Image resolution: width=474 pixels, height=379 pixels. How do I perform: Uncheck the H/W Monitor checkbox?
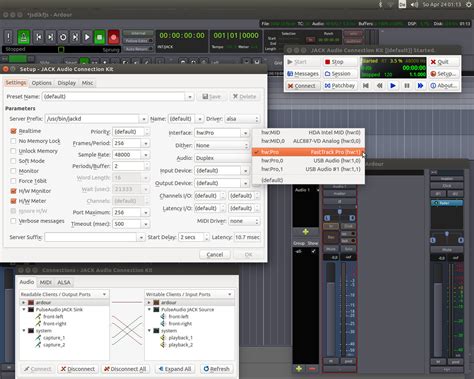(x=13, y=191)
